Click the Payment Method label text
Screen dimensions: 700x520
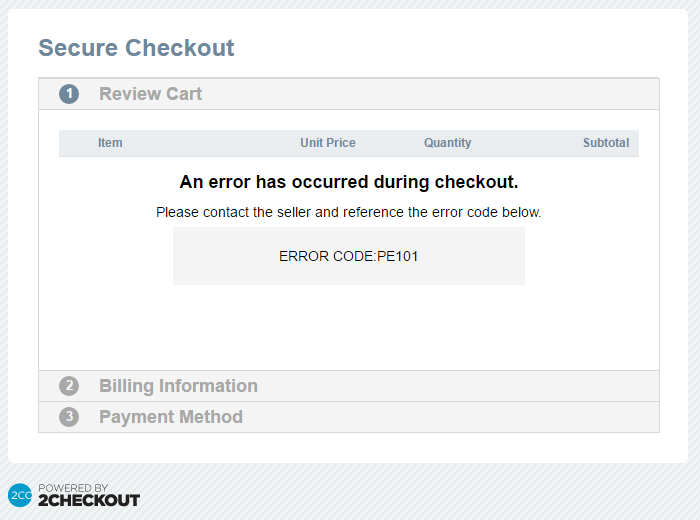click(171, 417)
